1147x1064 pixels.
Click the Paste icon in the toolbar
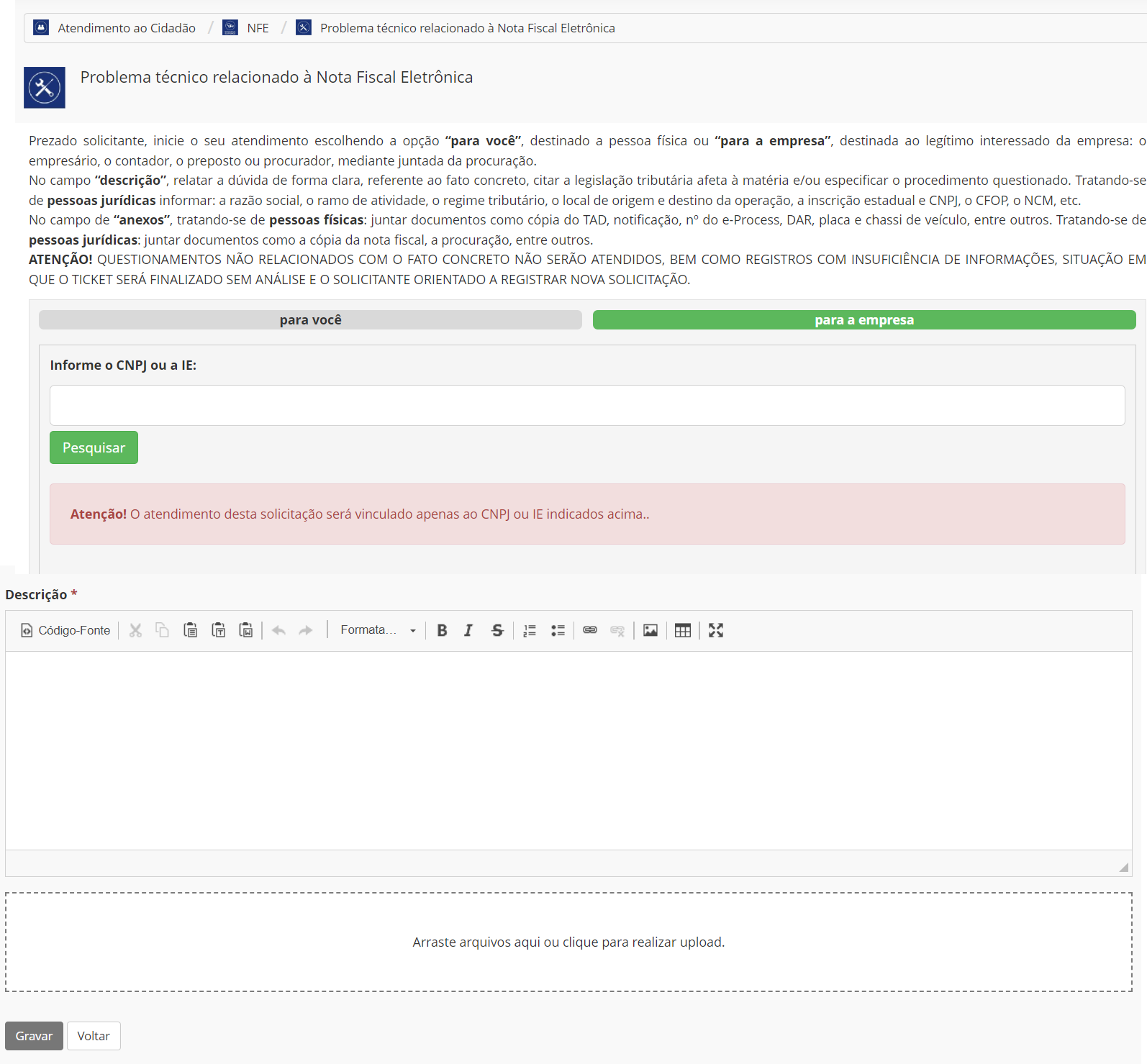[x=191, y=630]
